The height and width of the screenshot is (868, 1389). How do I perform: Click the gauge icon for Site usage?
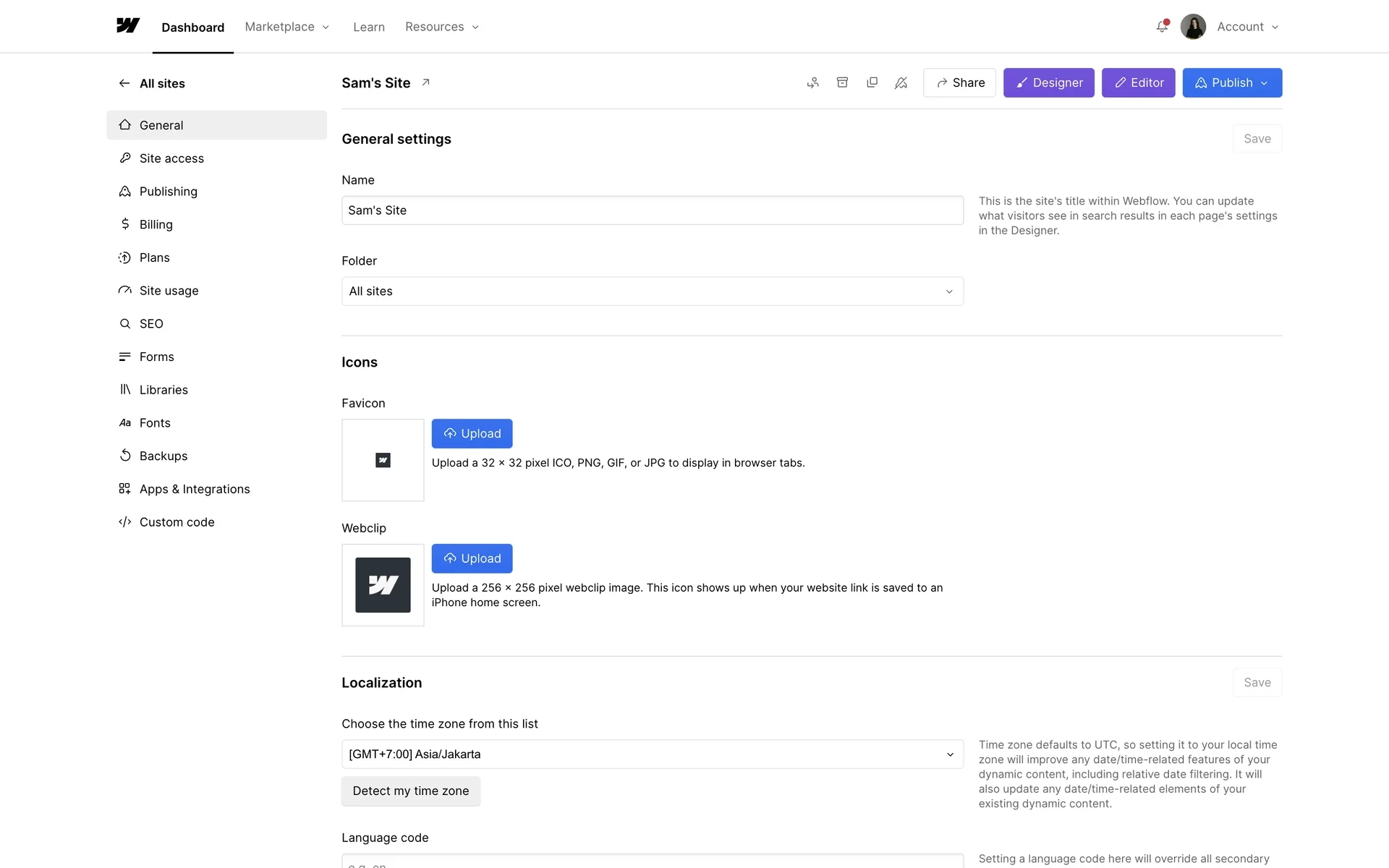pos(125,290)
